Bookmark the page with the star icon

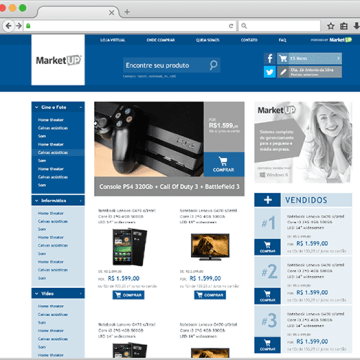tap(330, 26)
